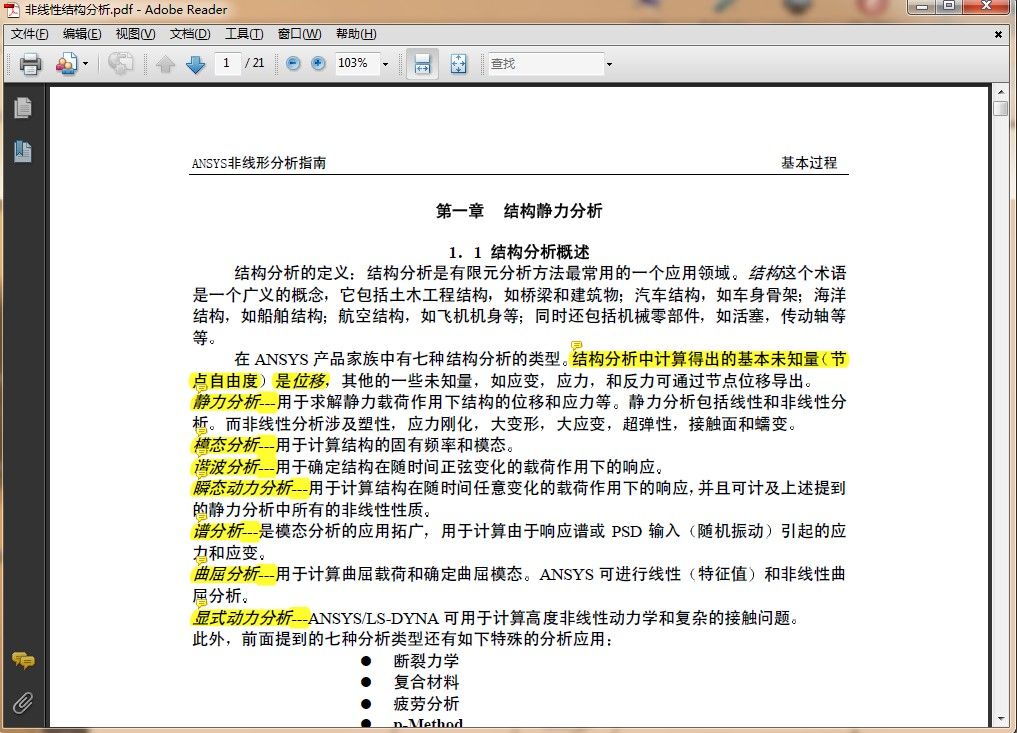This screenshot has height=733, width=1017.
Task: Toggle the fit full page view mode
Action: pyautogui.click(x=458, y=64)
